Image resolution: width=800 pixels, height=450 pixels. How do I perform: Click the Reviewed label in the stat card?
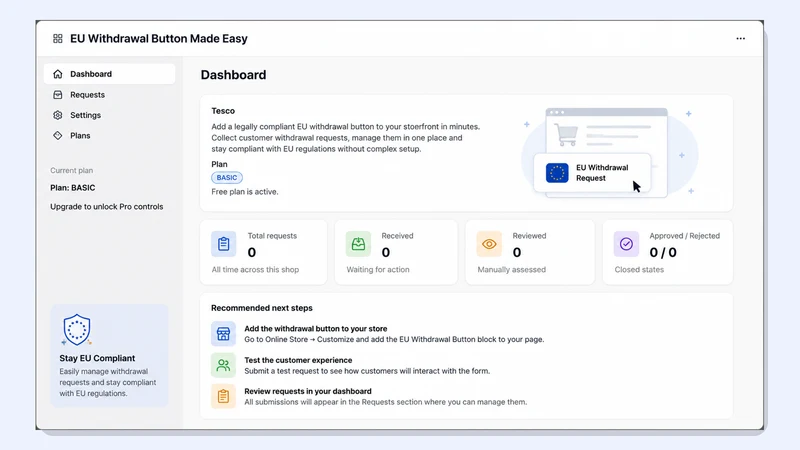529,236
